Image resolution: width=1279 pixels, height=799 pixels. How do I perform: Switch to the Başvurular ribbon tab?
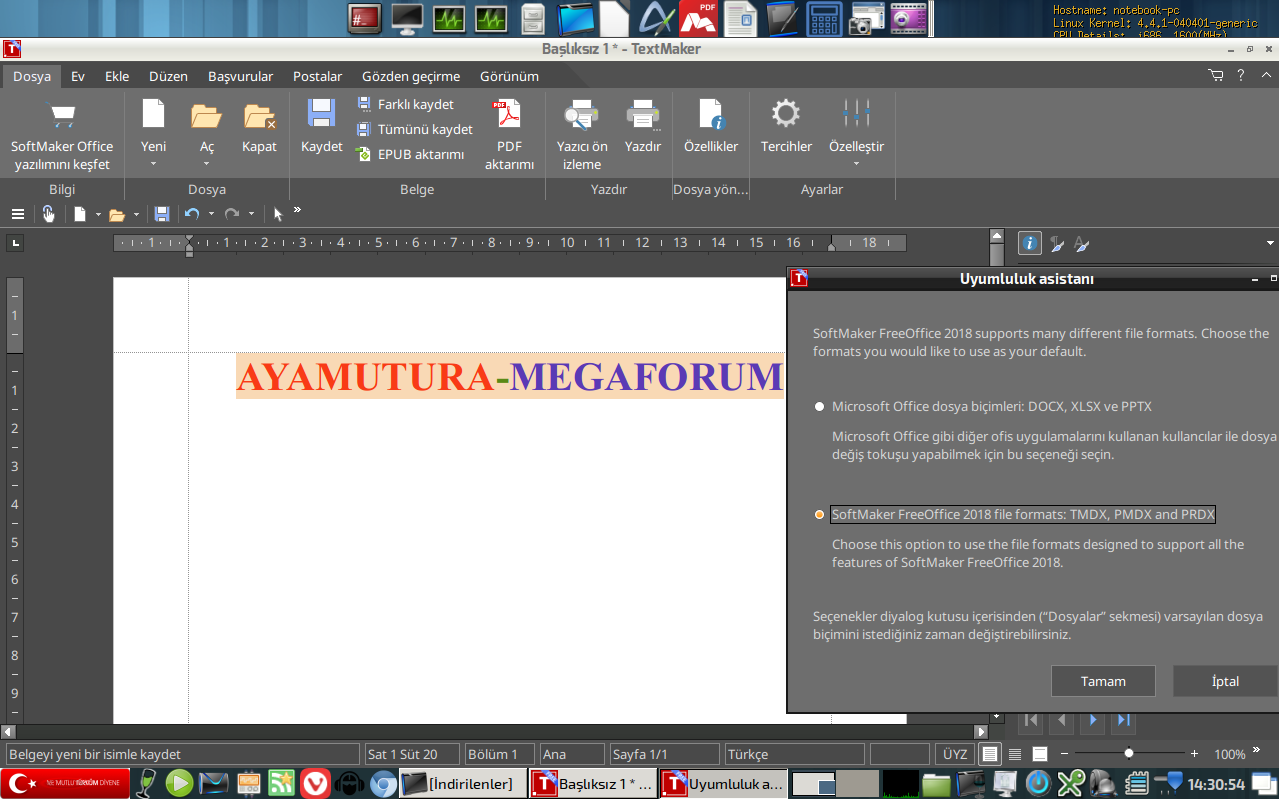240,76
